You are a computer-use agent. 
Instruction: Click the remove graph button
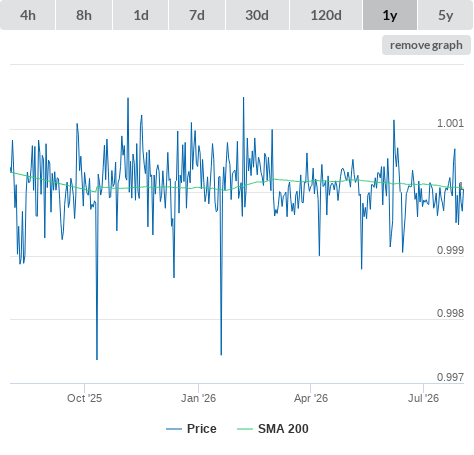pos(426,45)
